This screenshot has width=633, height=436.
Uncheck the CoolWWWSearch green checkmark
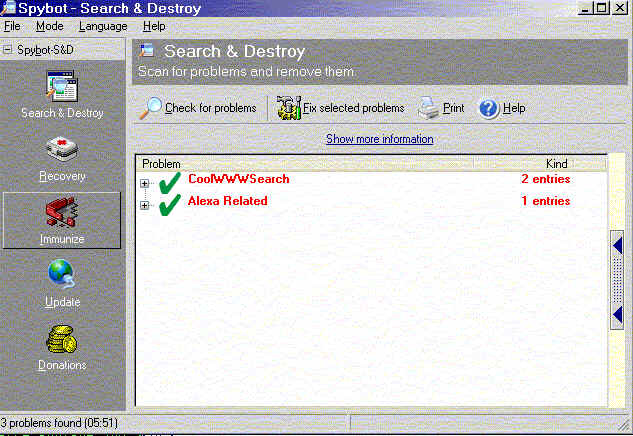tap(170, 182)
